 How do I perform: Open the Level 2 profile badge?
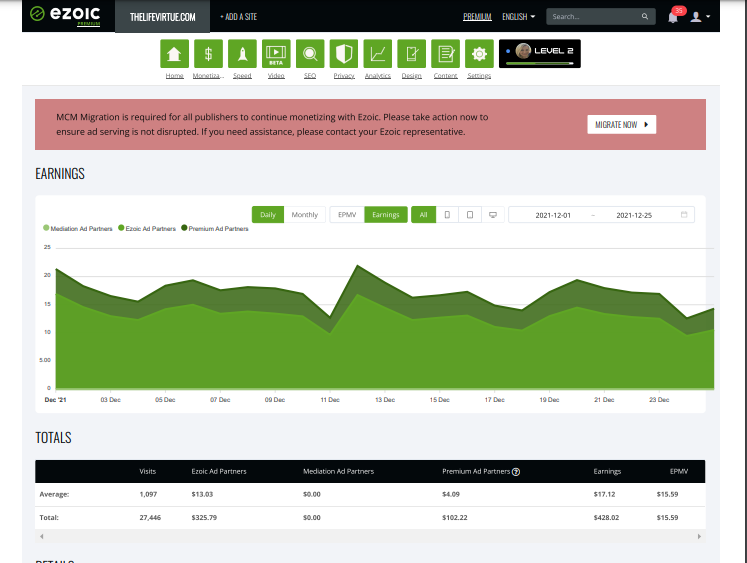(x=539, y=54)
